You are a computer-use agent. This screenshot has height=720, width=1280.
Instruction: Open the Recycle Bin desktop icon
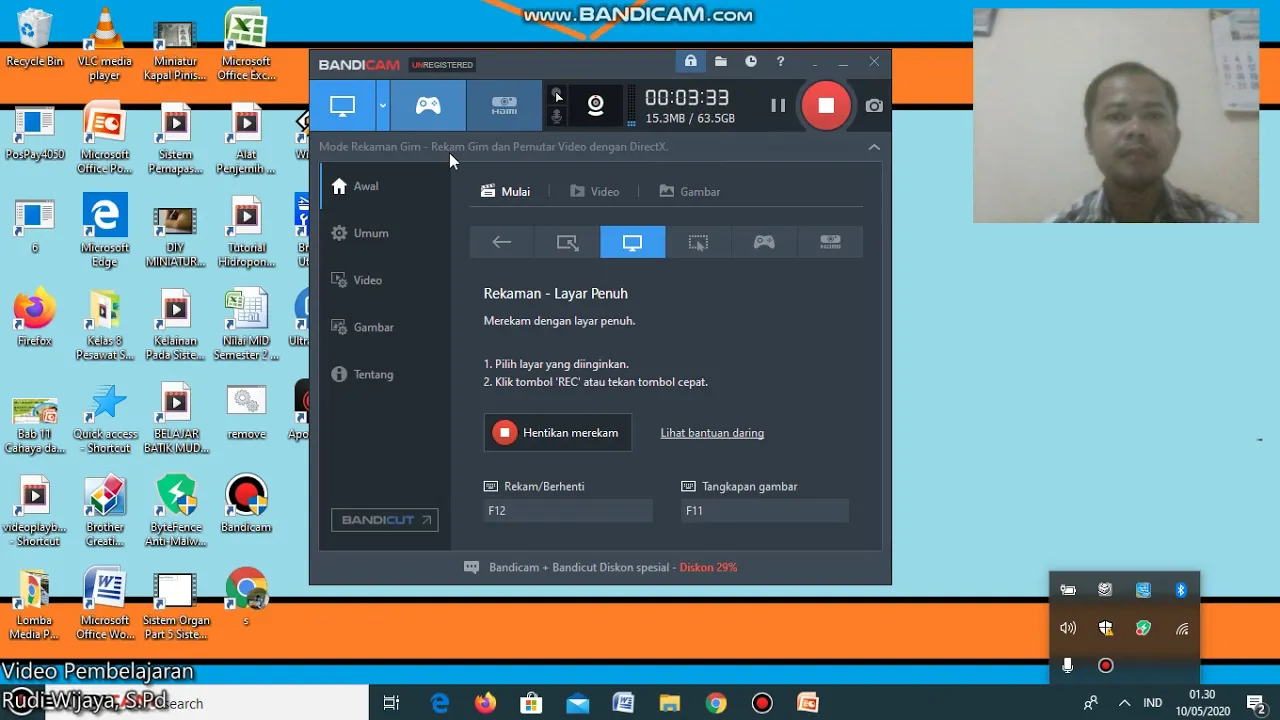point(34,38)
